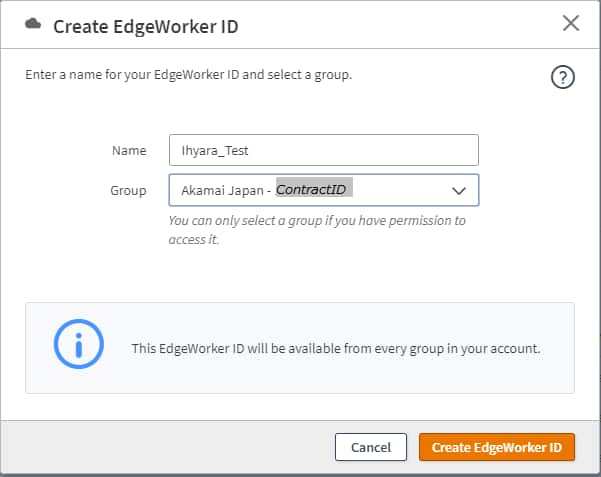The height and width of the screenshot is (477, 601).
Task: Focus the Name field containing Ihyara_Test
Action: click(323, 150)
